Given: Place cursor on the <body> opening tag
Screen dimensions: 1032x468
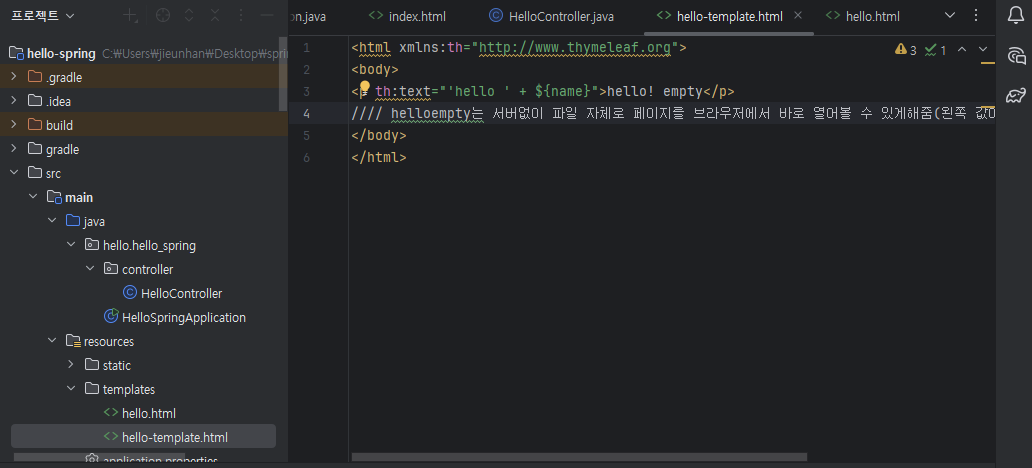Looking at the screenshot, I should click(x=375, y=69).
